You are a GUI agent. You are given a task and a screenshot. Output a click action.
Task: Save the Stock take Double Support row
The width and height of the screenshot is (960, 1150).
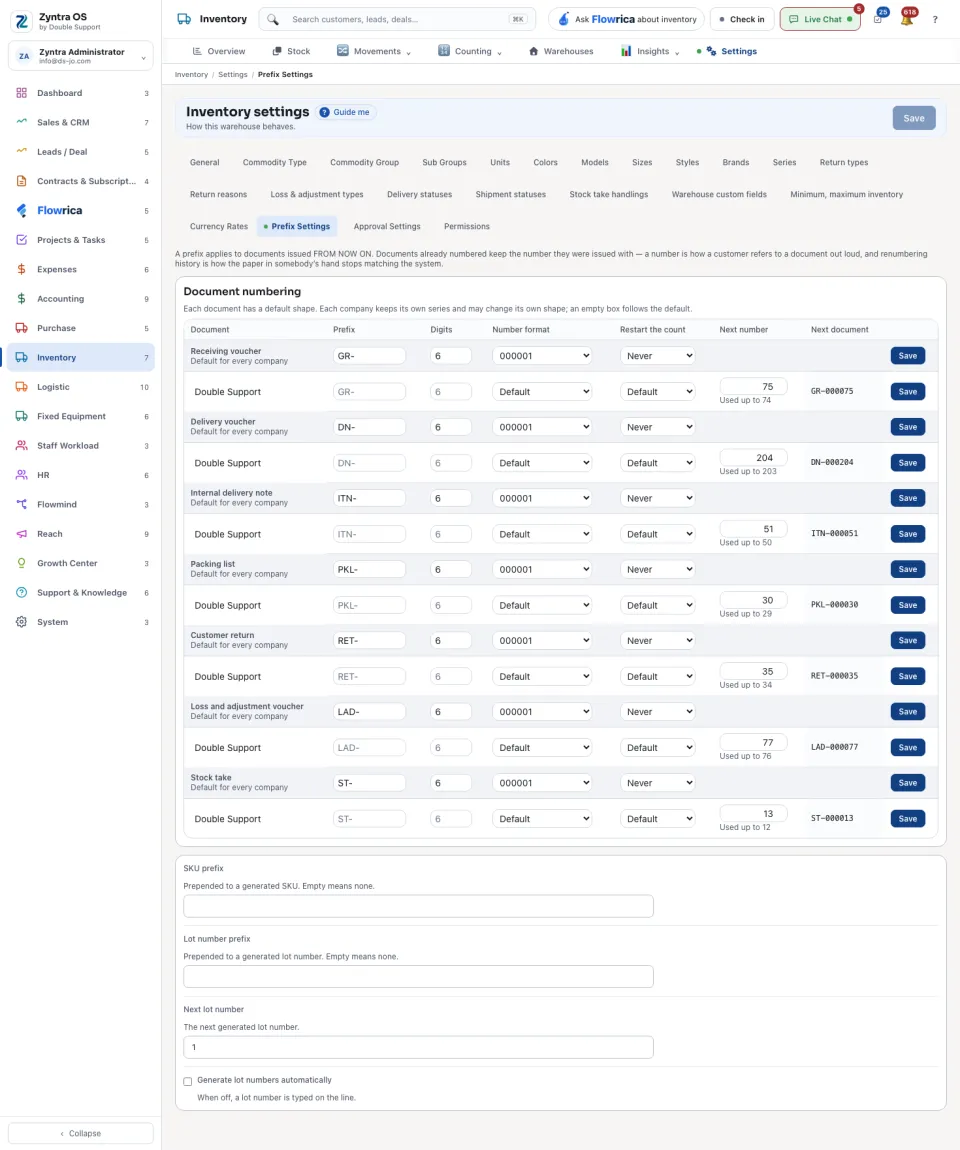907,818
